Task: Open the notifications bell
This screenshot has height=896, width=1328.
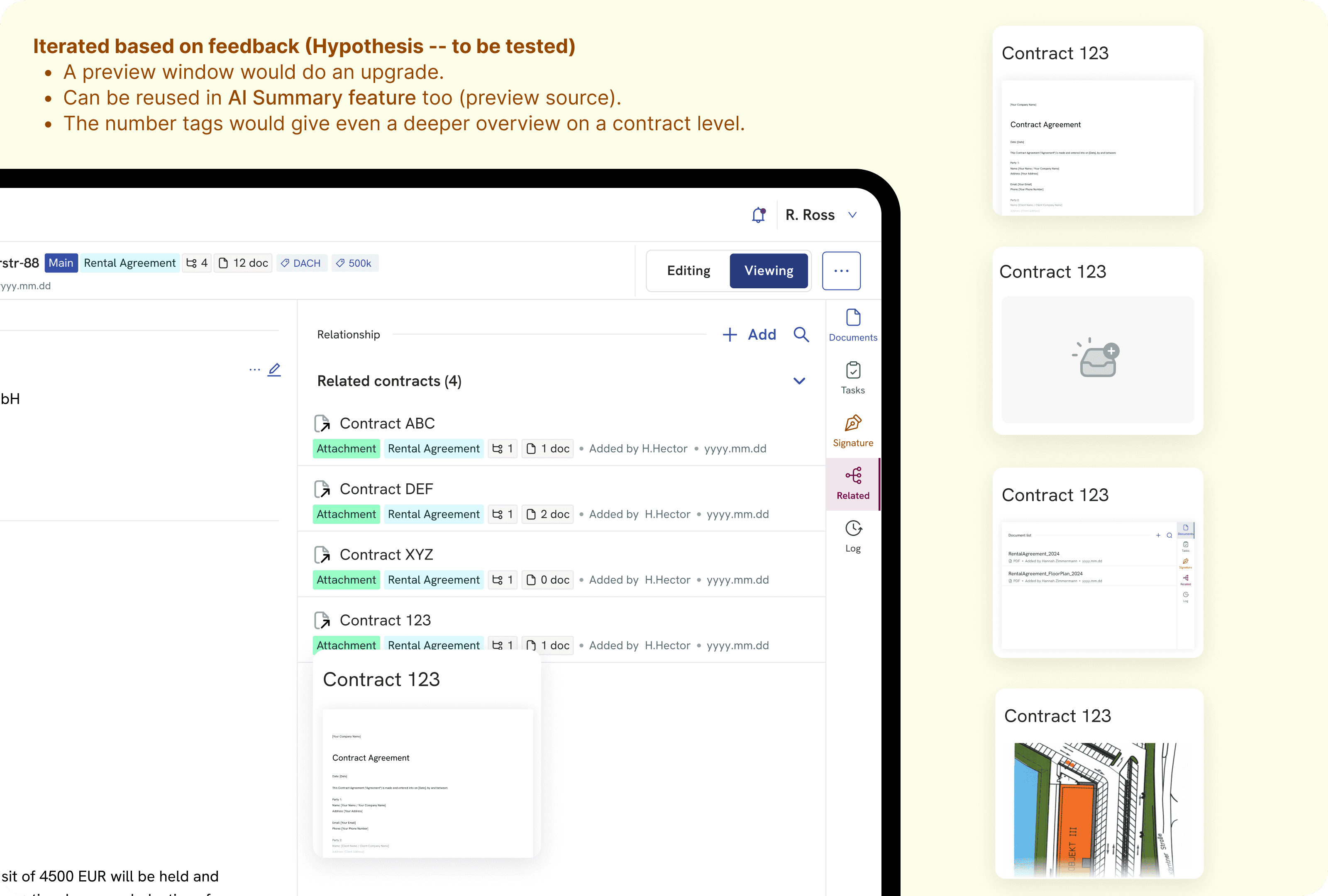Action: pos(758,215)
